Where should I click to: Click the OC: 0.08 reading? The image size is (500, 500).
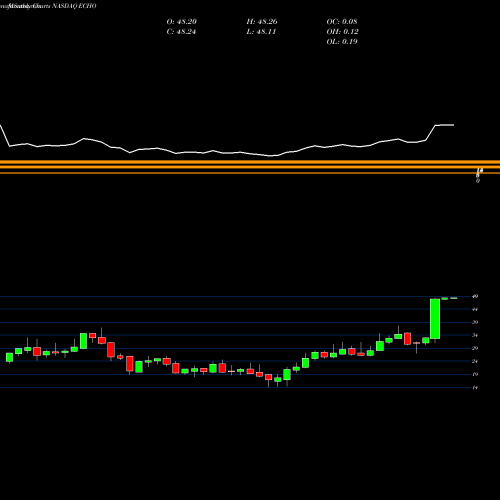[x=342, y=22]
